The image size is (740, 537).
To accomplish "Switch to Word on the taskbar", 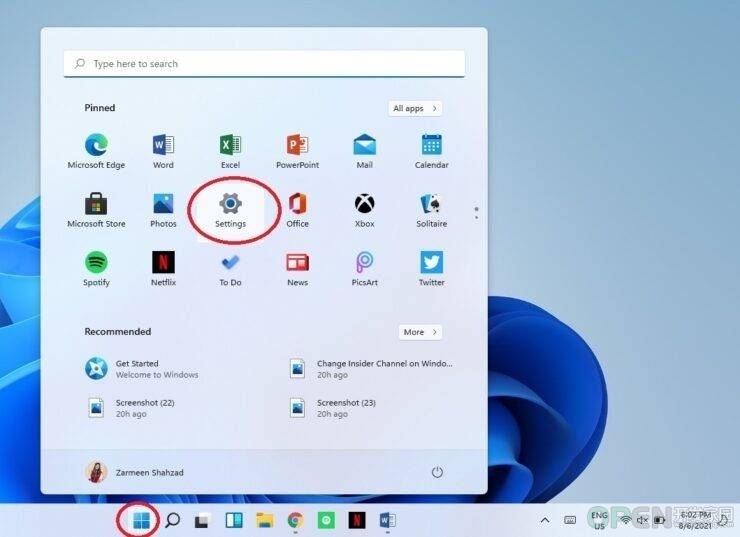I will tap(387, 520).
